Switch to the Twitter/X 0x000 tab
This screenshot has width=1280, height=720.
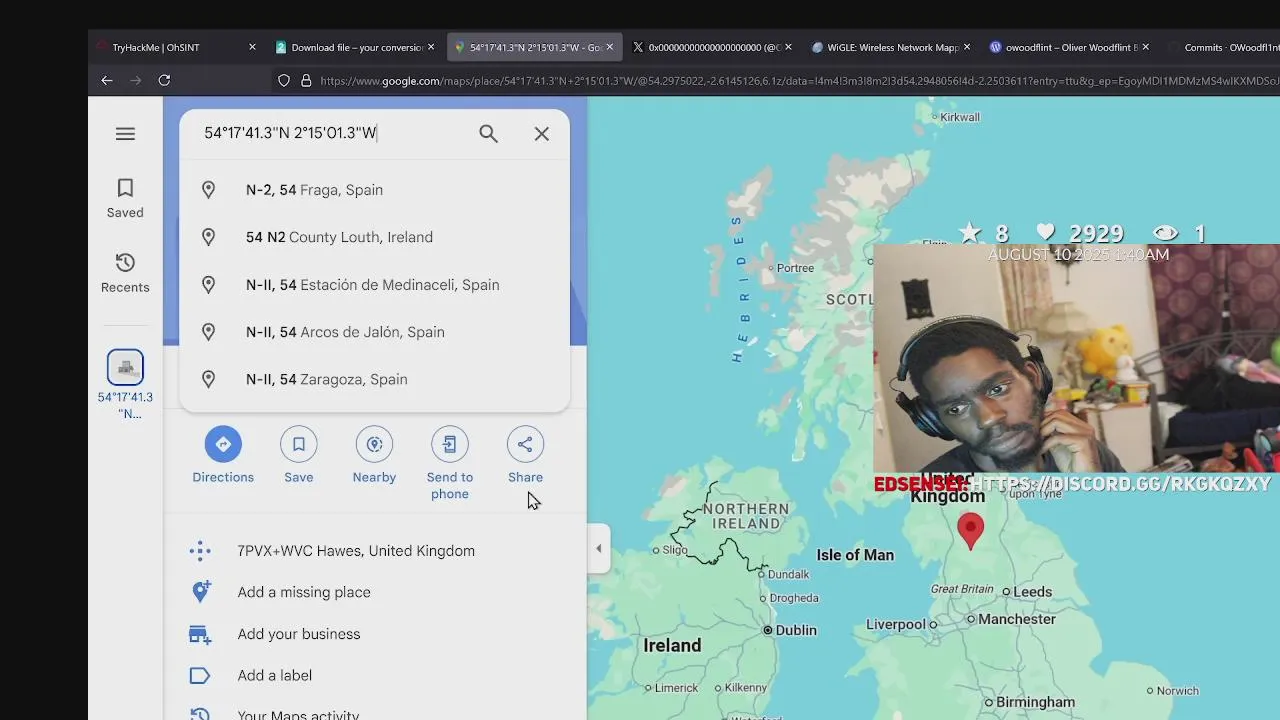tap(714, 47)
